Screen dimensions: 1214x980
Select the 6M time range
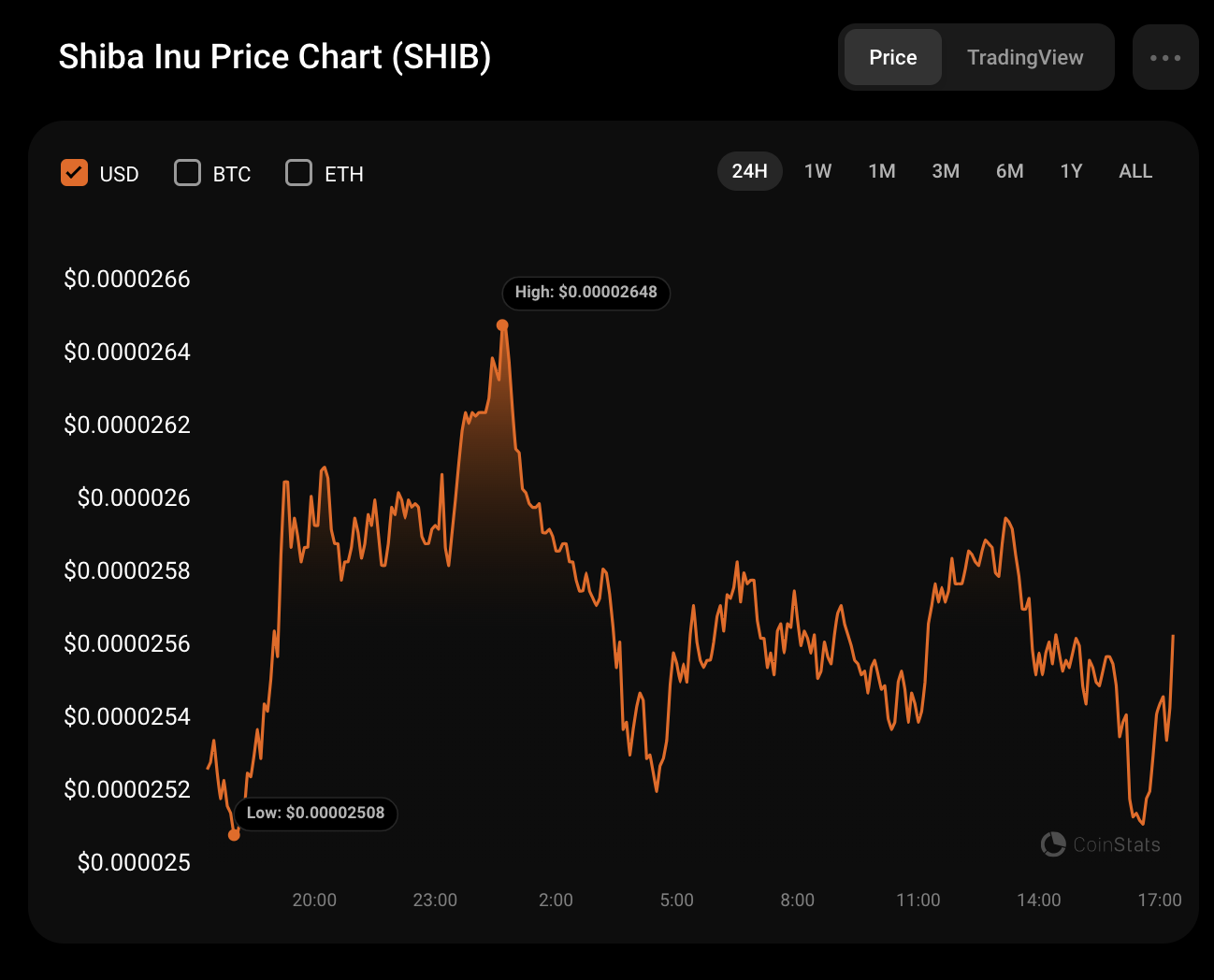point(1009,171)
